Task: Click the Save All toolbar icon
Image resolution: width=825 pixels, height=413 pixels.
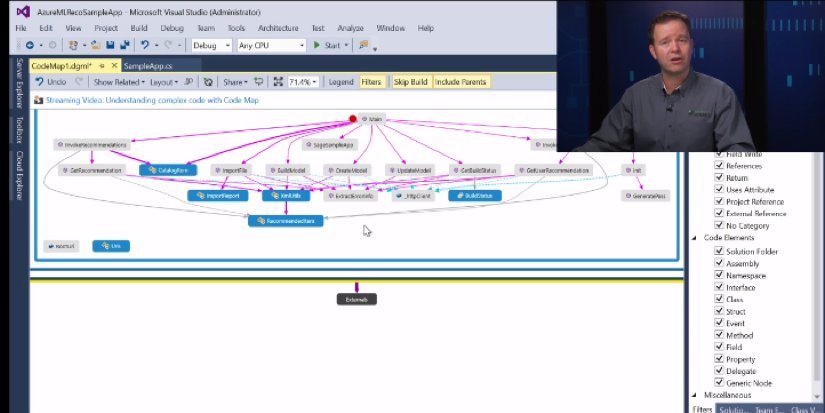Action: pos(125,45)
